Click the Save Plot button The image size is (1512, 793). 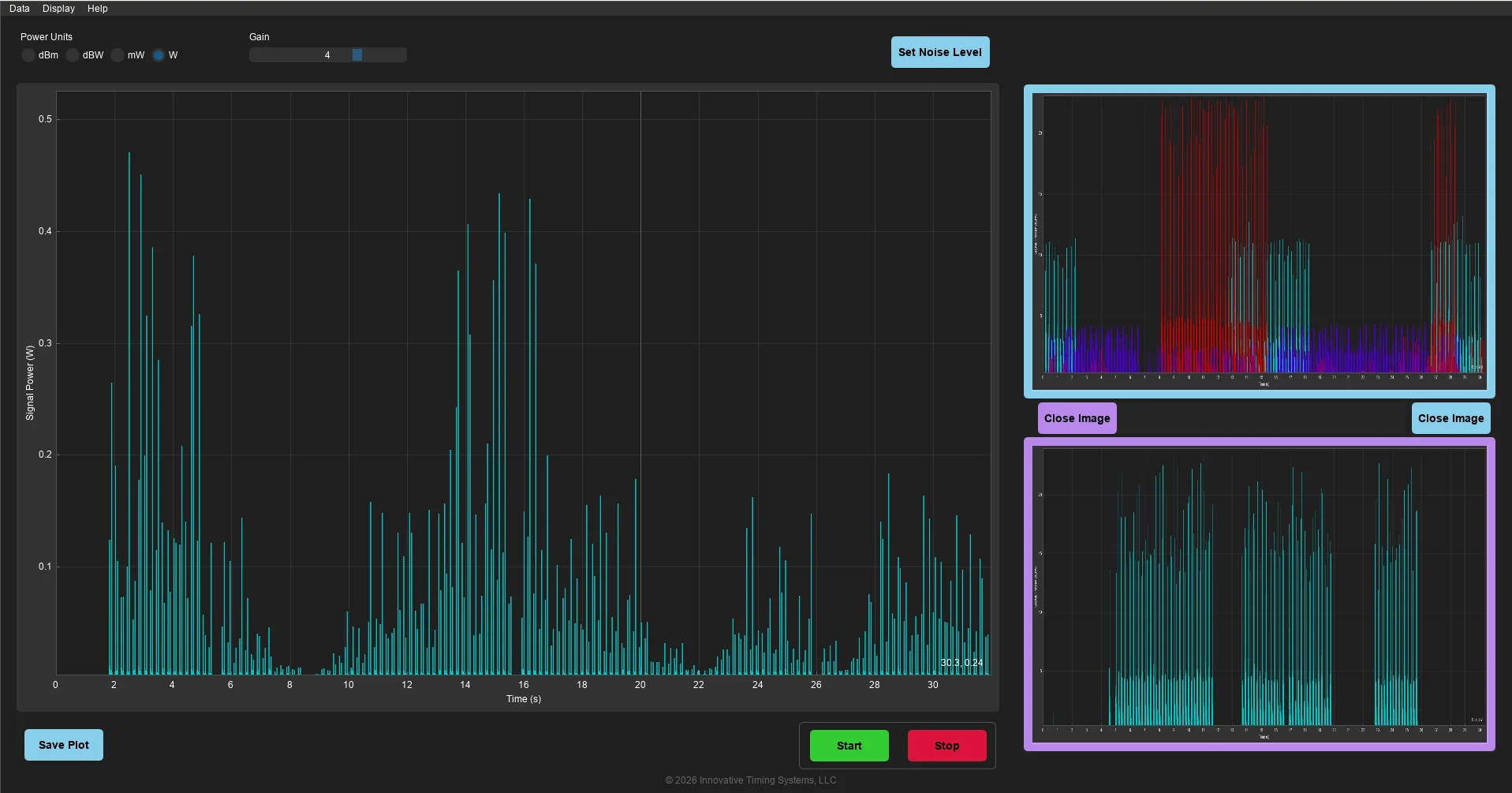point(64,745)
